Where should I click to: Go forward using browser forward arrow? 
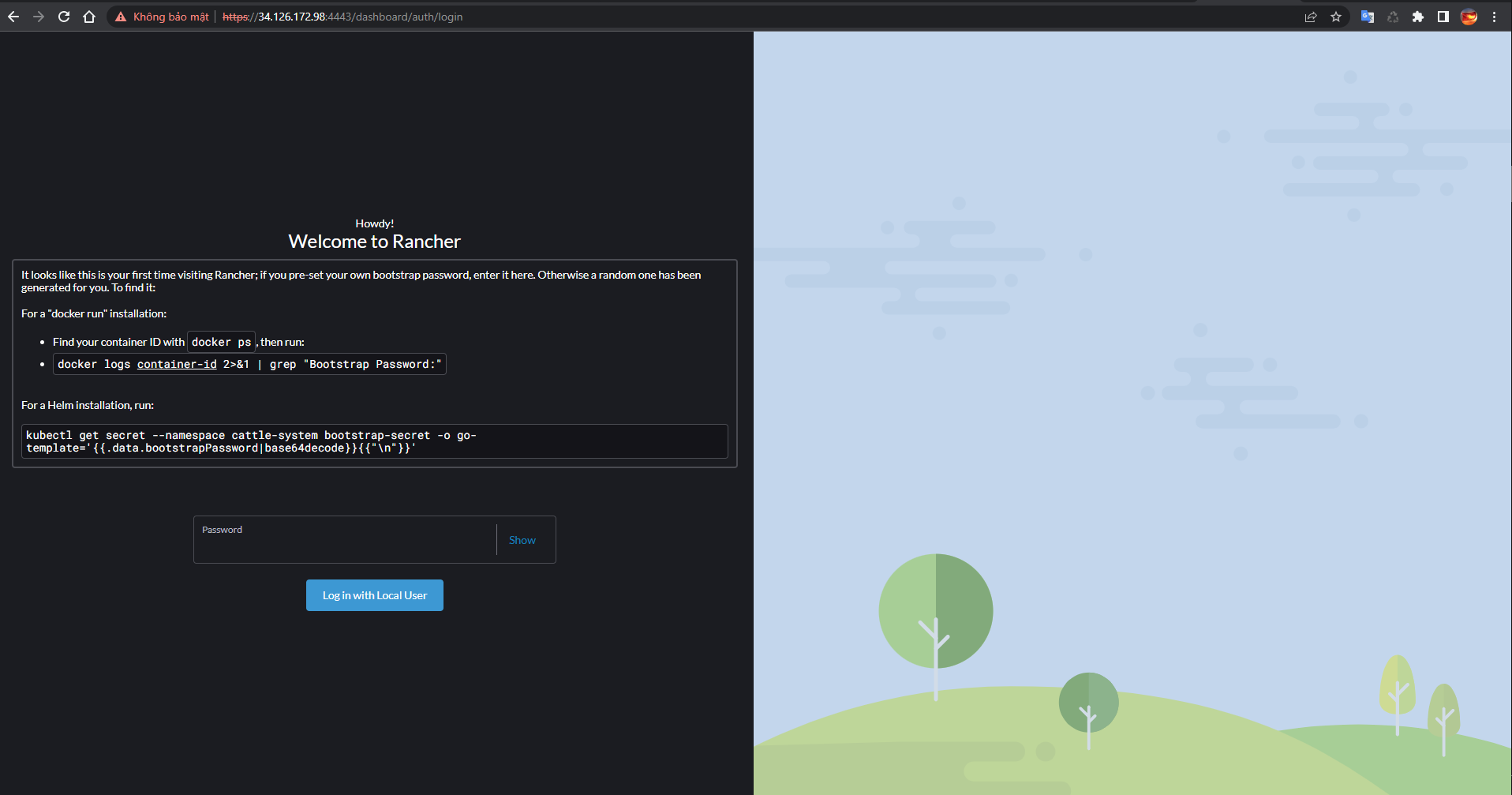[39, 17]
